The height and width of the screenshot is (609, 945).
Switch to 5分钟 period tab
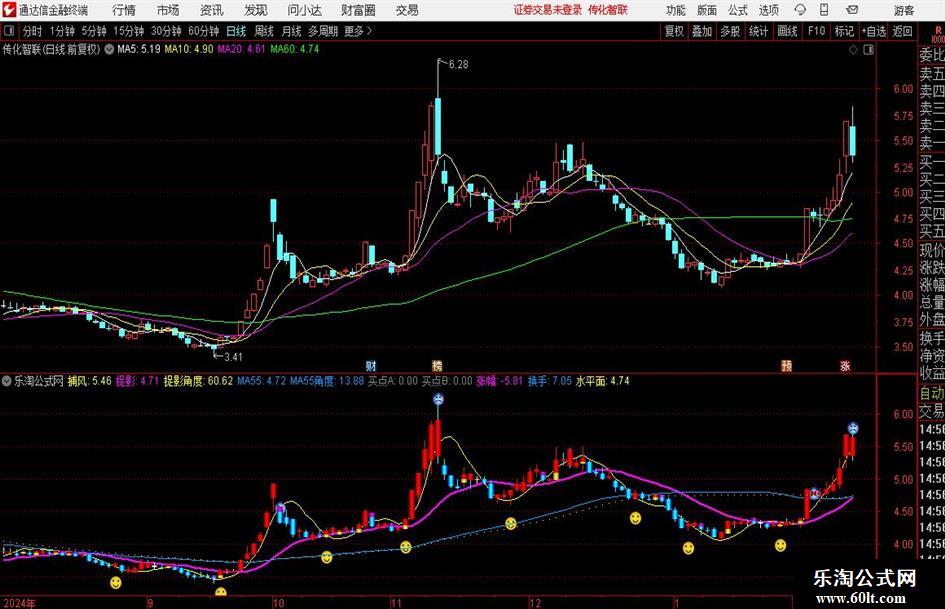tap(94, 31)
